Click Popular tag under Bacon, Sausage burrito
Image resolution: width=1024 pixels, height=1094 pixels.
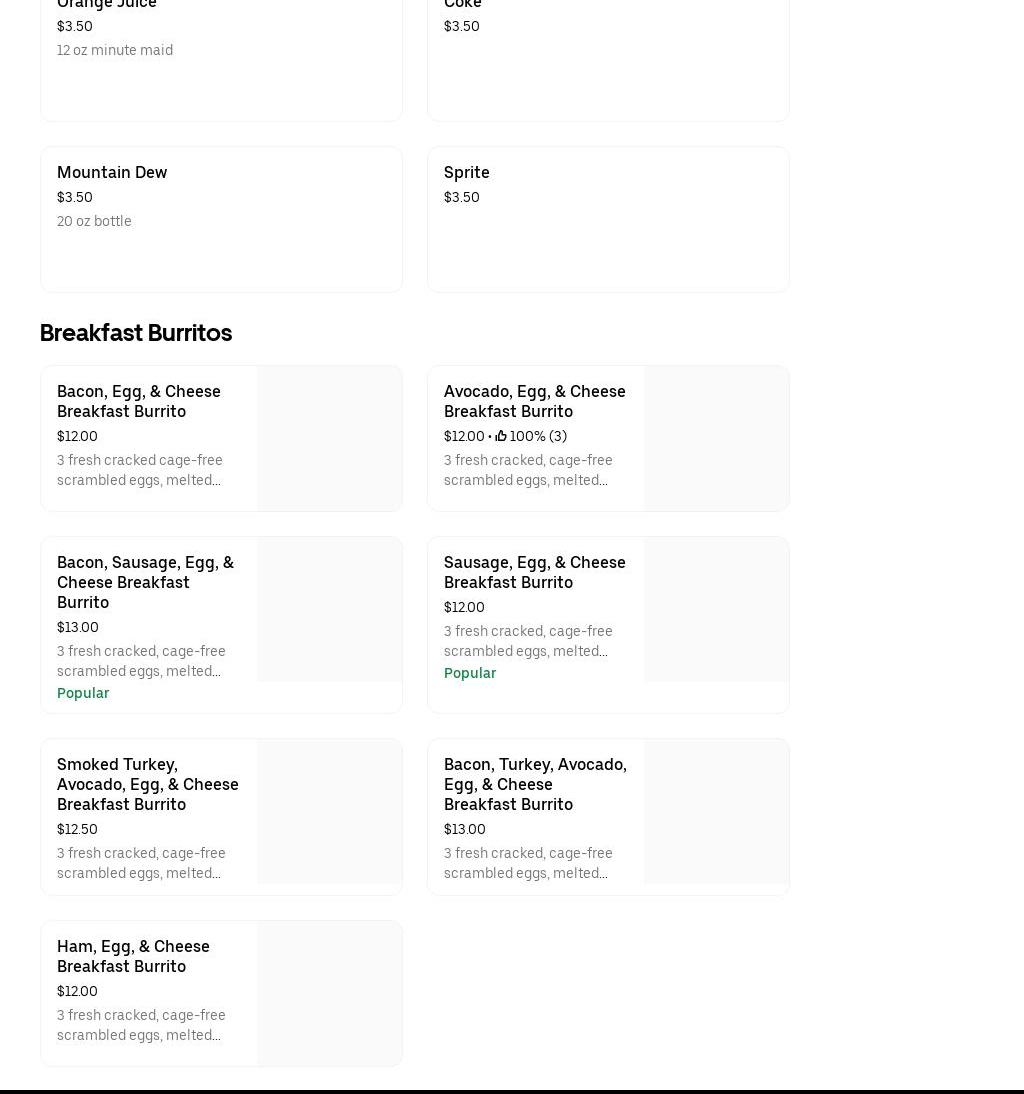coord(83,693)
